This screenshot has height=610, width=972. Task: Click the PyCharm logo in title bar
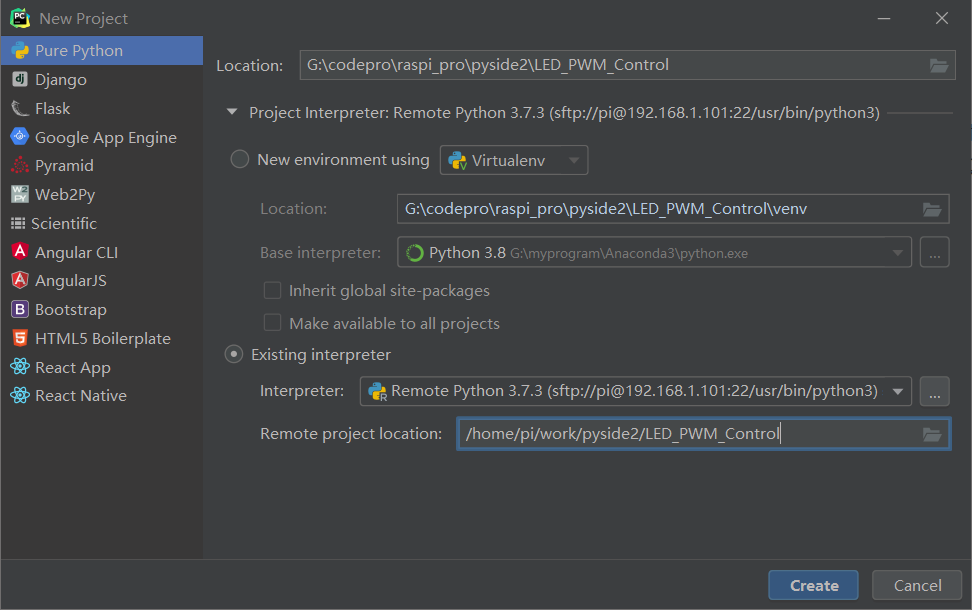pos(20,18)
